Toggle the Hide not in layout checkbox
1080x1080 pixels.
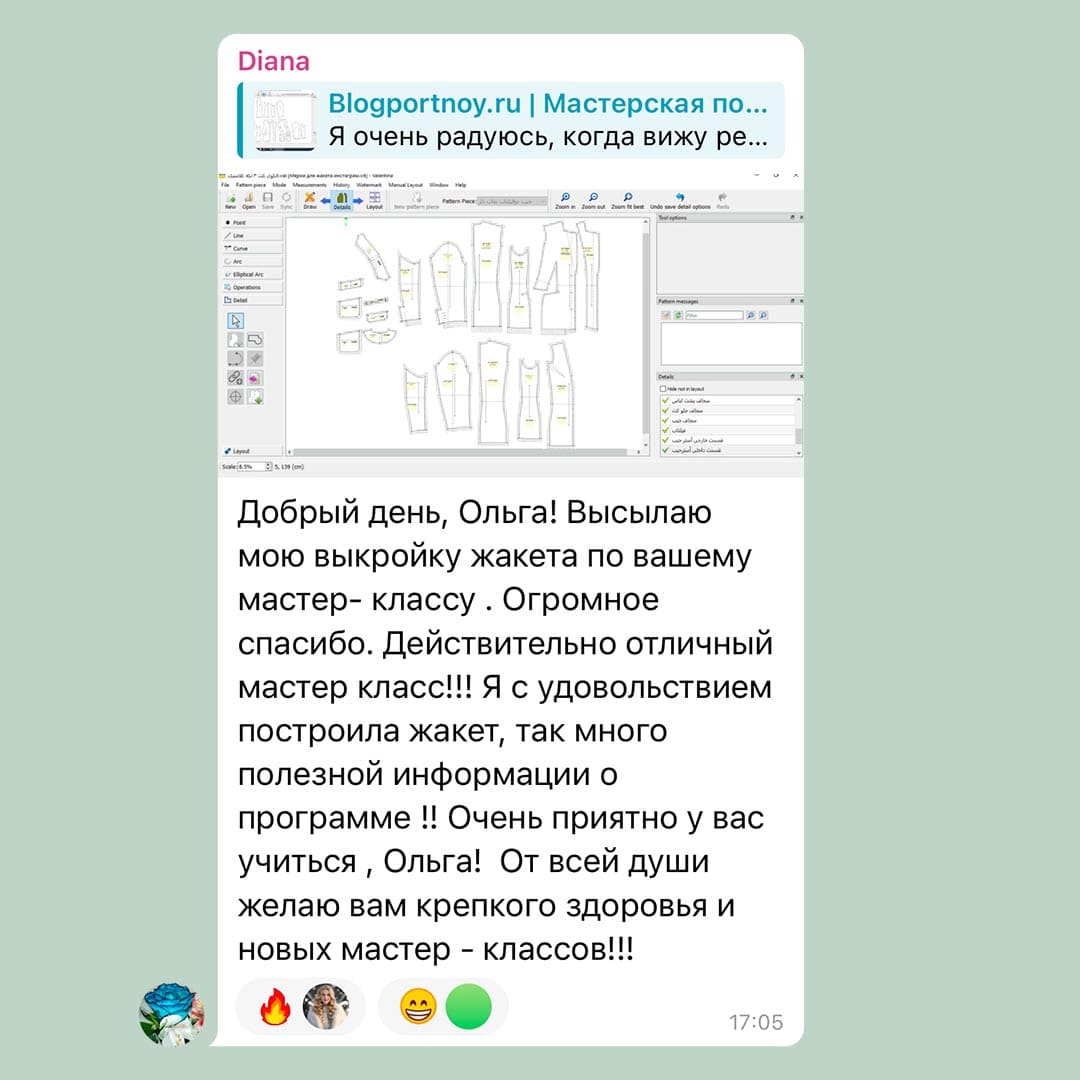[662, 388]
